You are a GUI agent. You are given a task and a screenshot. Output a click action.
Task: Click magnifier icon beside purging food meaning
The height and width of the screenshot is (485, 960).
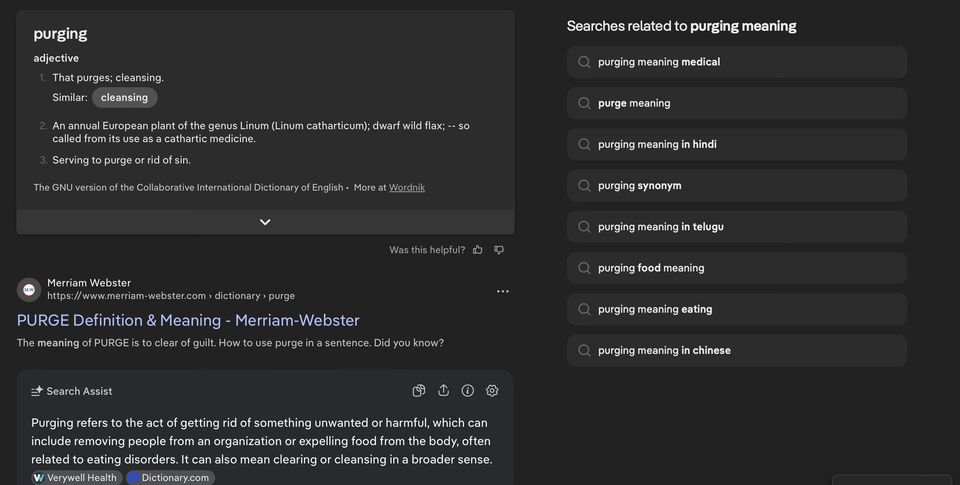584,268
